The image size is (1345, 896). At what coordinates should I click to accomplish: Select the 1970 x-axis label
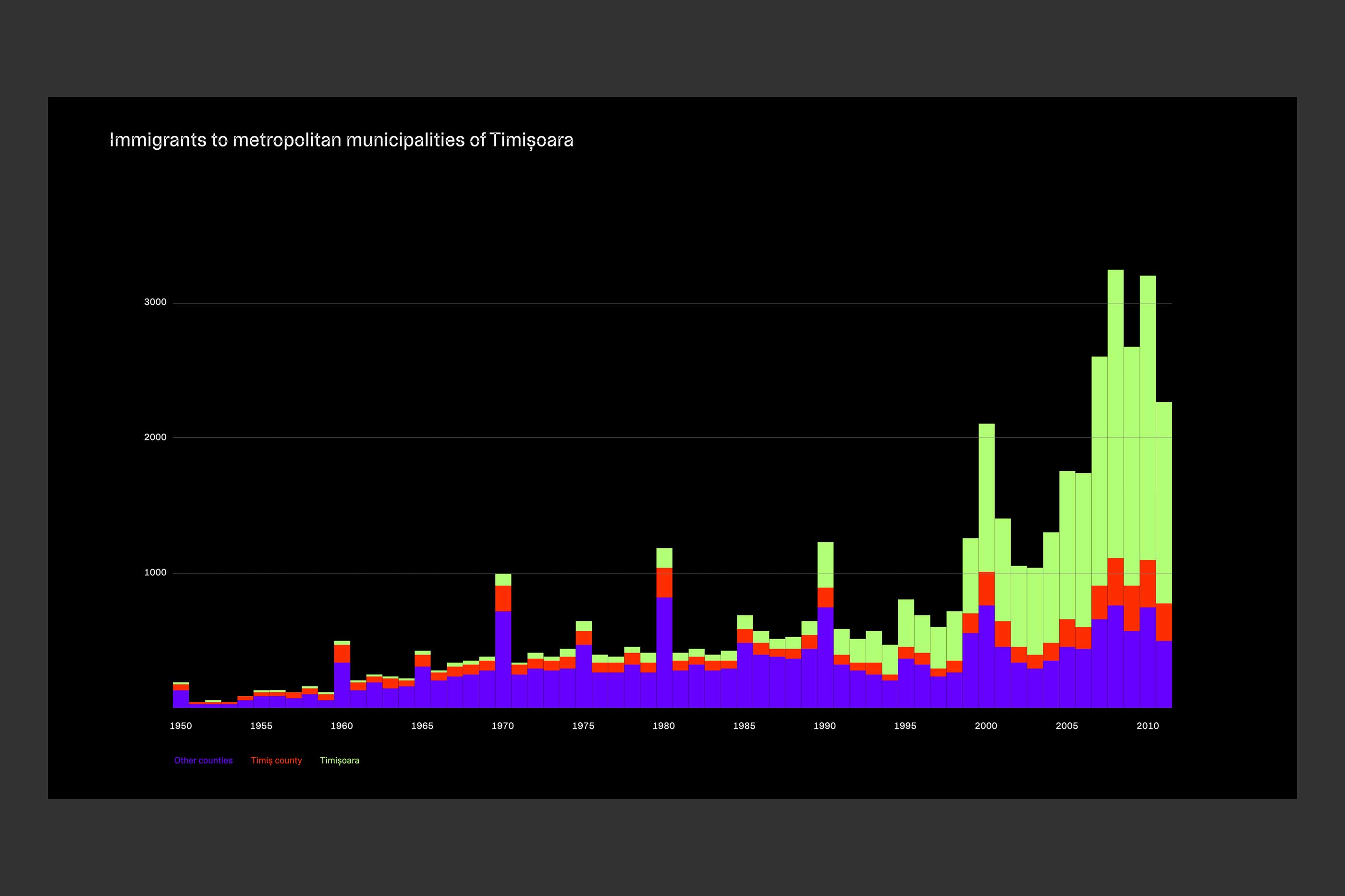502,726
